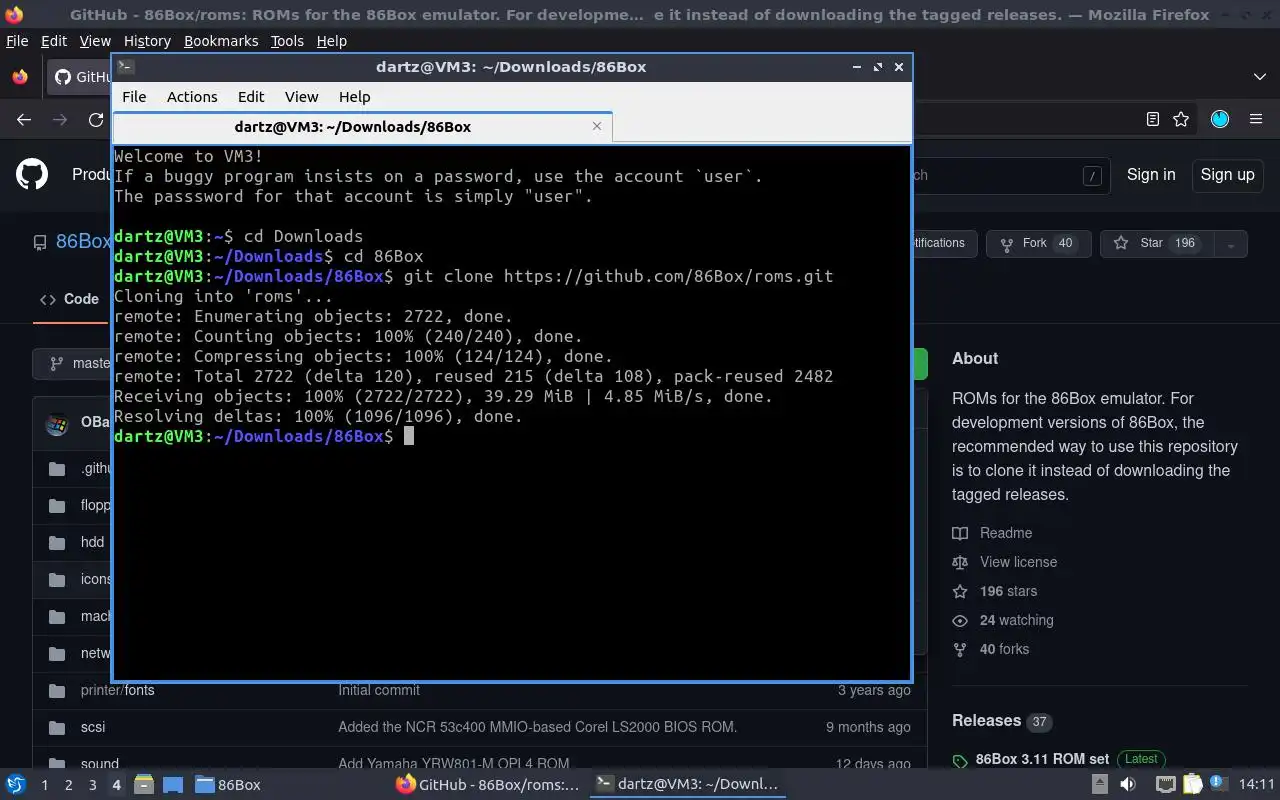This screenshot has width=1280, height=800.
Task: Click the terminal command prompt area
Action: [511, 412]
